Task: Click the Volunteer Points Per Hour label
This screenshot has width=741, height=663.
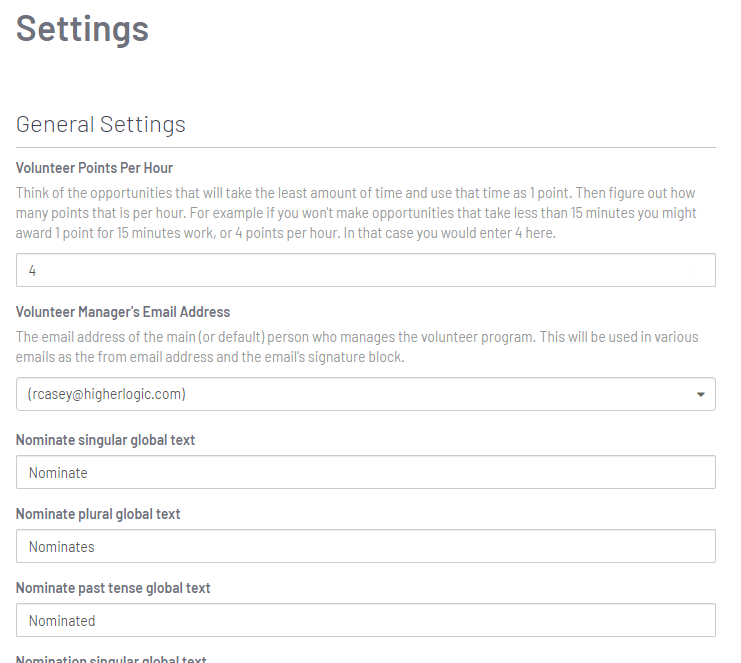Action: tap(94, 168)
